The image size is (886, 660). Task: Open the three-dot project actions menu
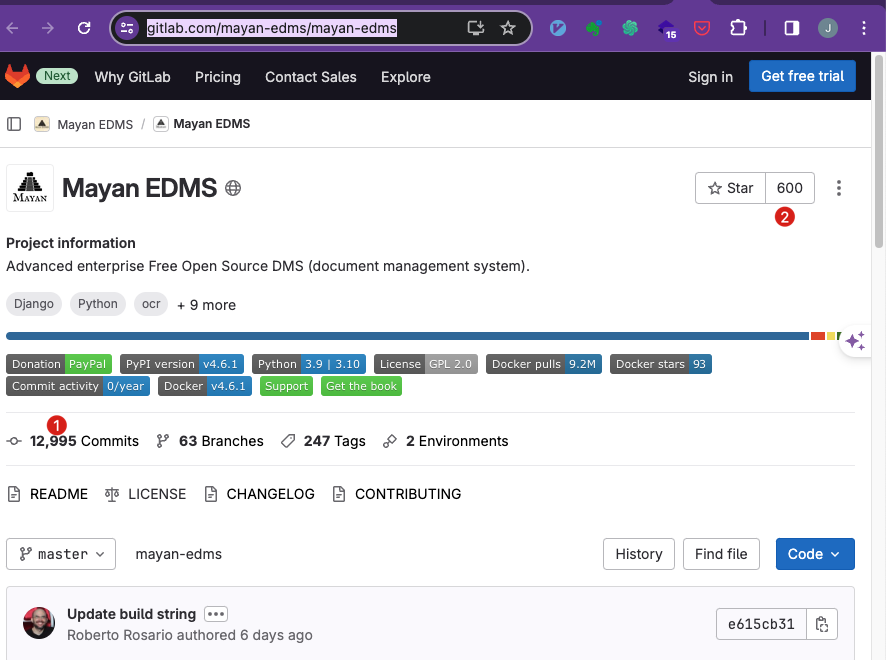[x=839, y=188]
